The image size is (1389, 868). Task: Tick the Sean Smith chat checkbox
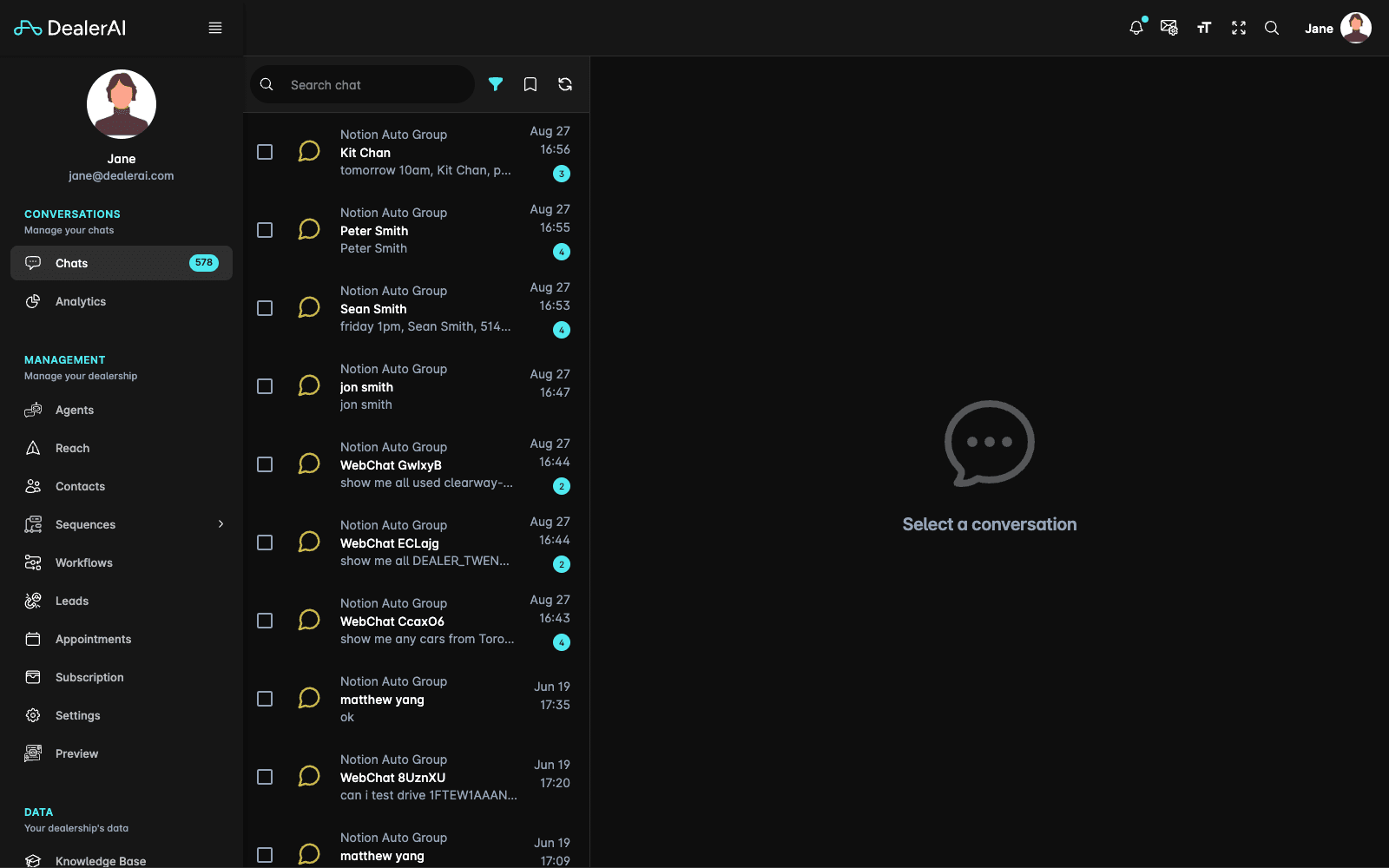(x=265, y=308)
